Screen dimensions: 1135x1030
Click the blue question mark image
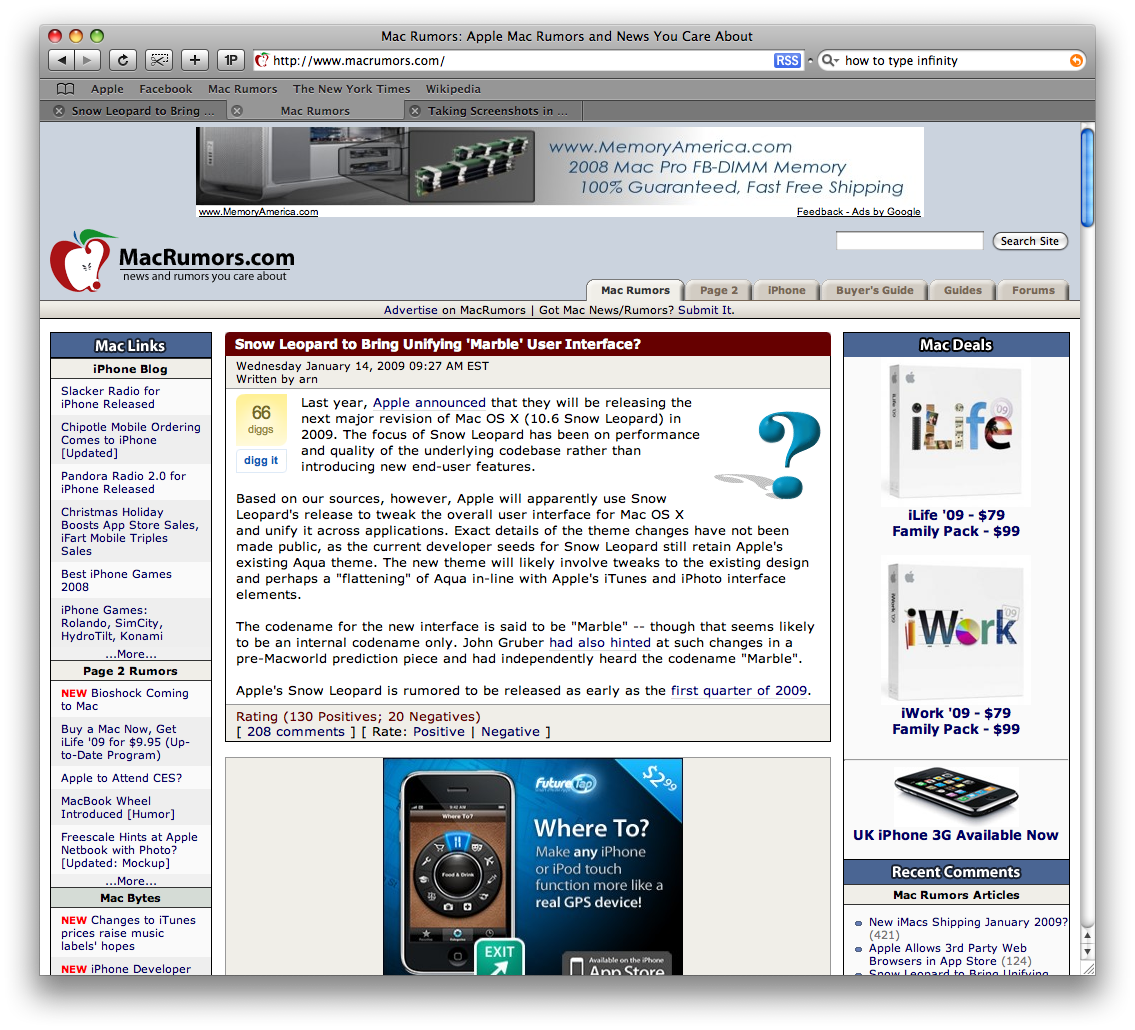[x=769, y=455]
